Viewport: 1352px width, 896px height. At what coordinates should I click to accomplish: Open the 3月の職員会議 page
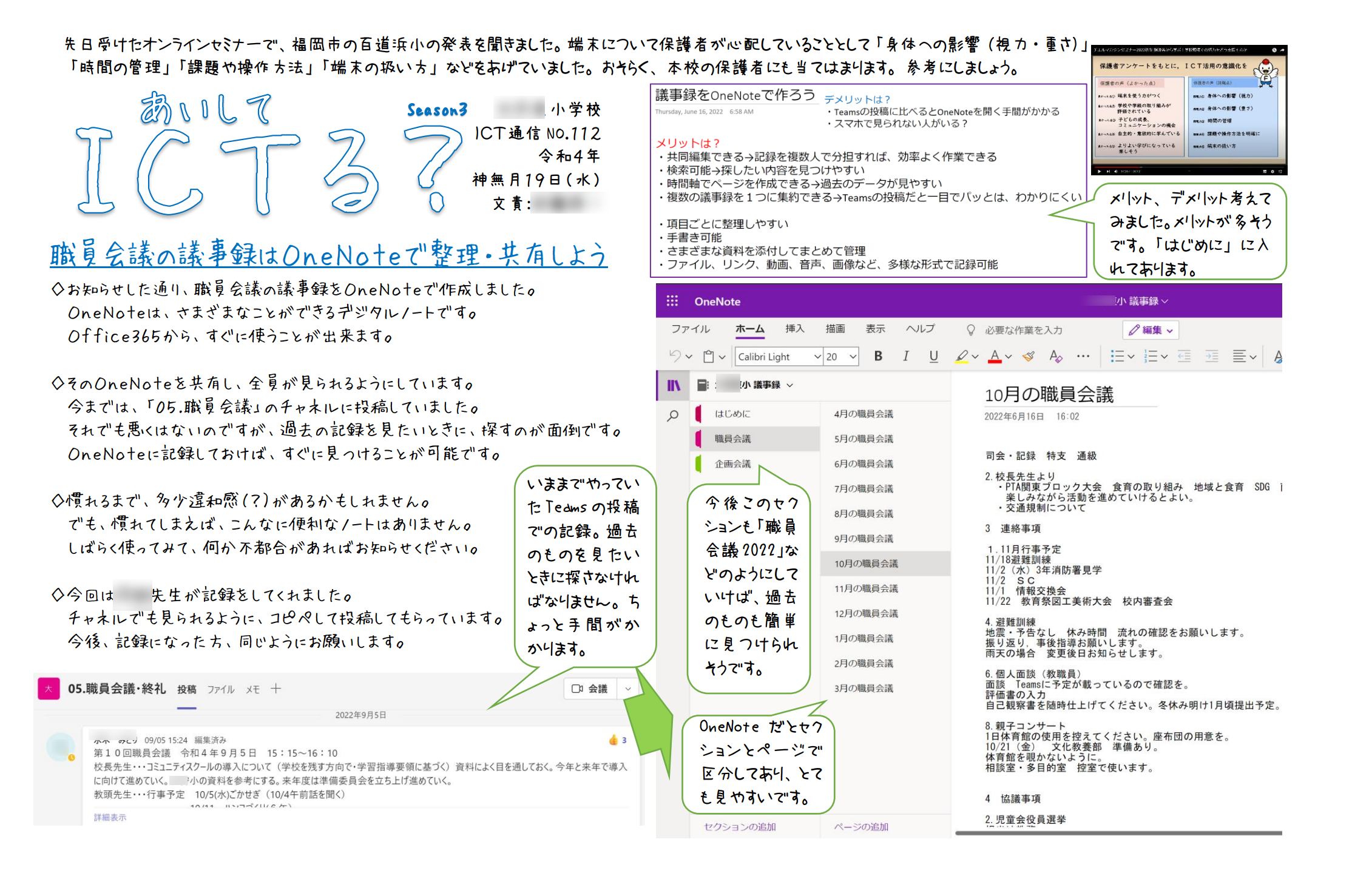(x=864, y=688)
